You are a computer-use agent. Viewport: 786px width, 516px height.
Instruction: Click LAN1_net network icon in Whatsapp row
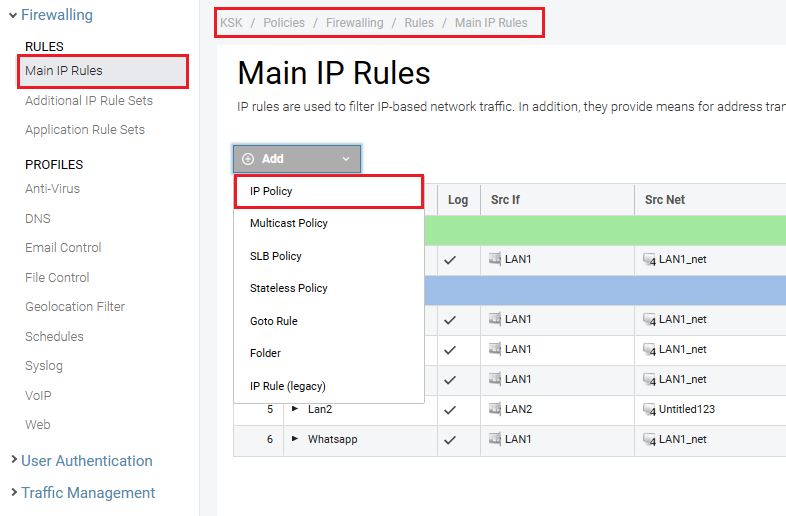tap(650, 440)
